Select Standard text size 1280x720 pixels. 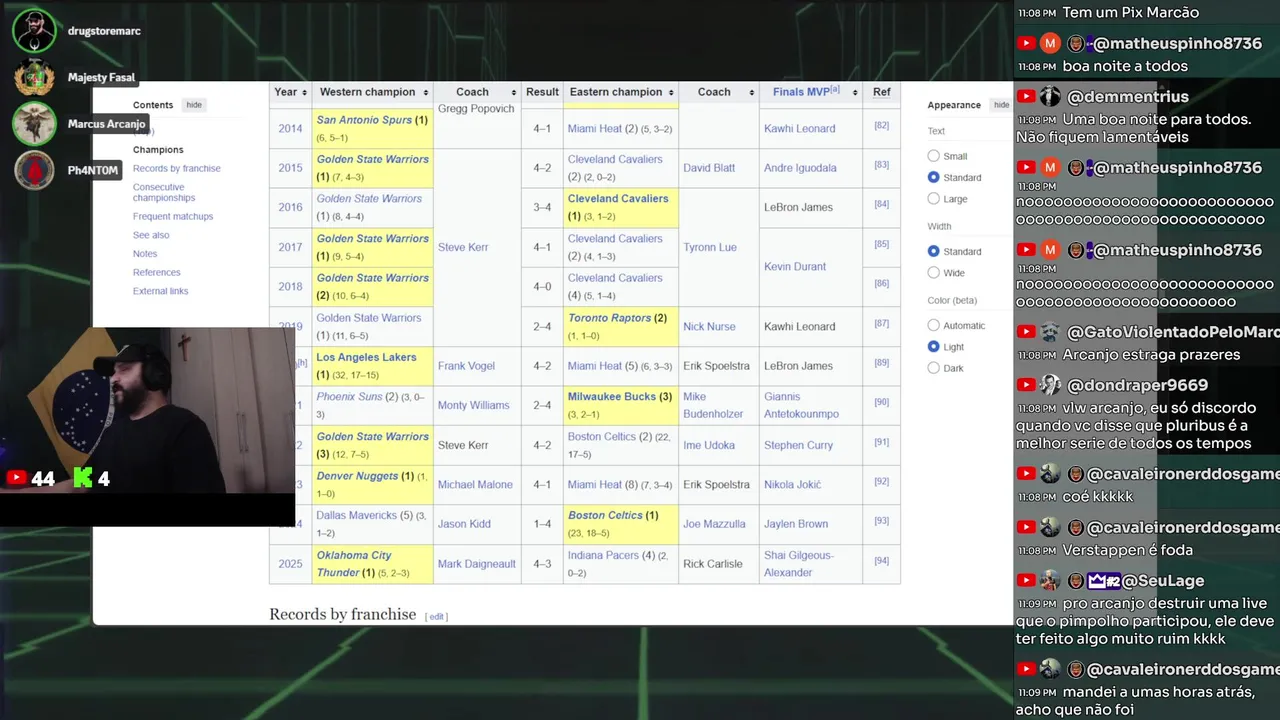tap(933, 177)
